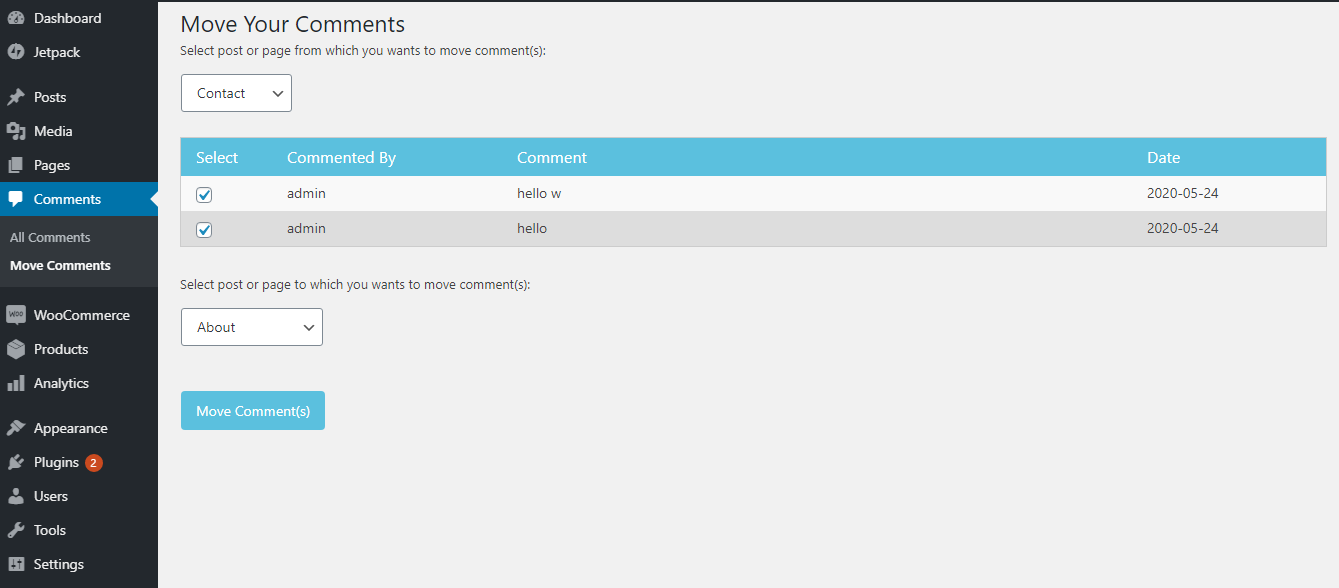Click the Comments speech bubble icon
The height and width of the screenshot is (588, 1339).
click(16, 199)
